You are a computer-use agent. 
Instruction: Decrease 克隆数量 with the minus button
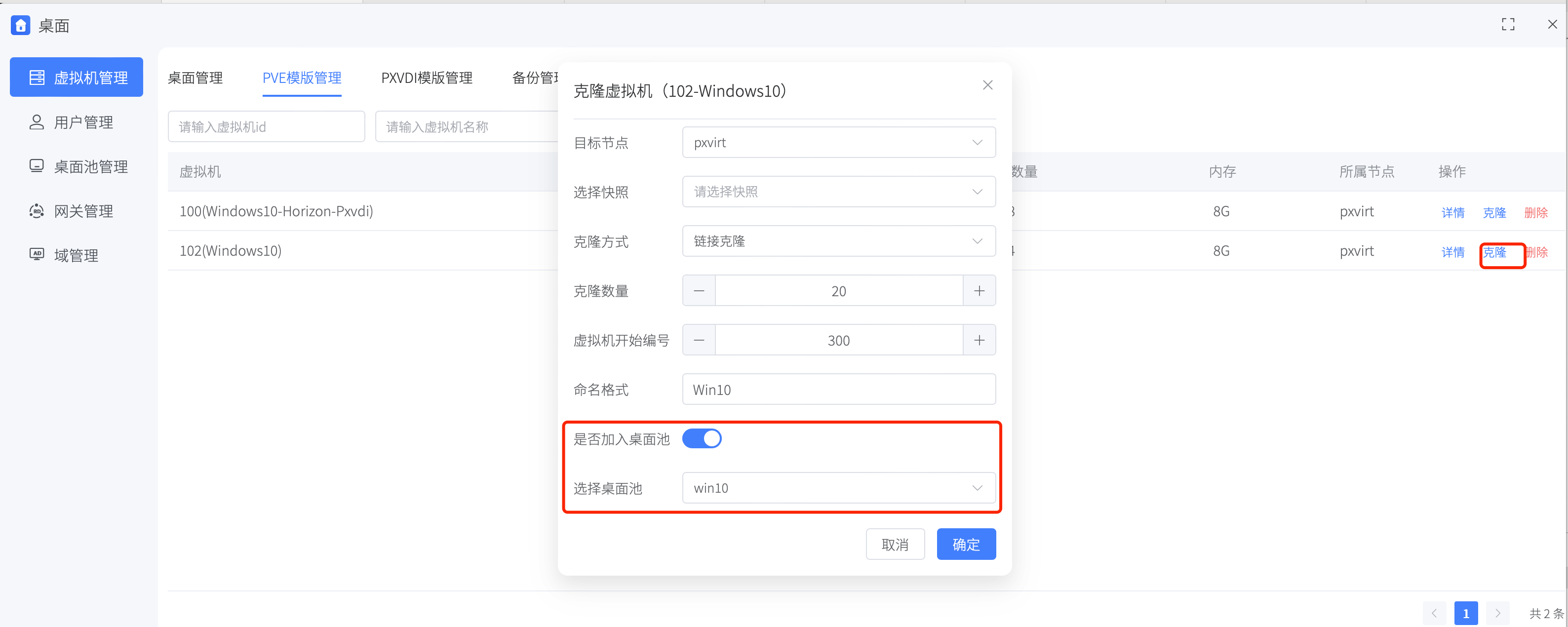coord(699,291)
